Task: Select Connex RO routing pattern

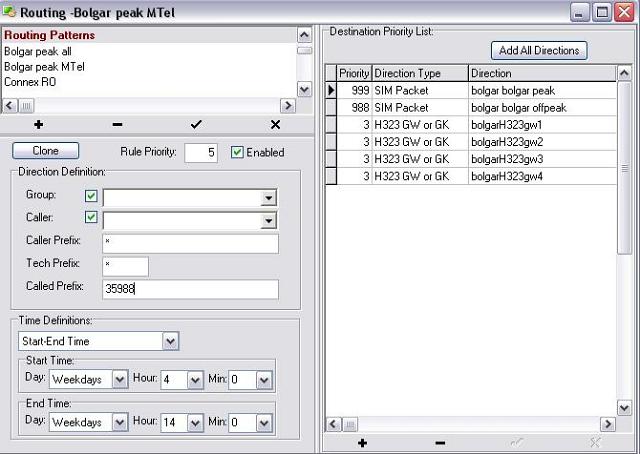Action: pyautogui.click(x=28, y=82)
